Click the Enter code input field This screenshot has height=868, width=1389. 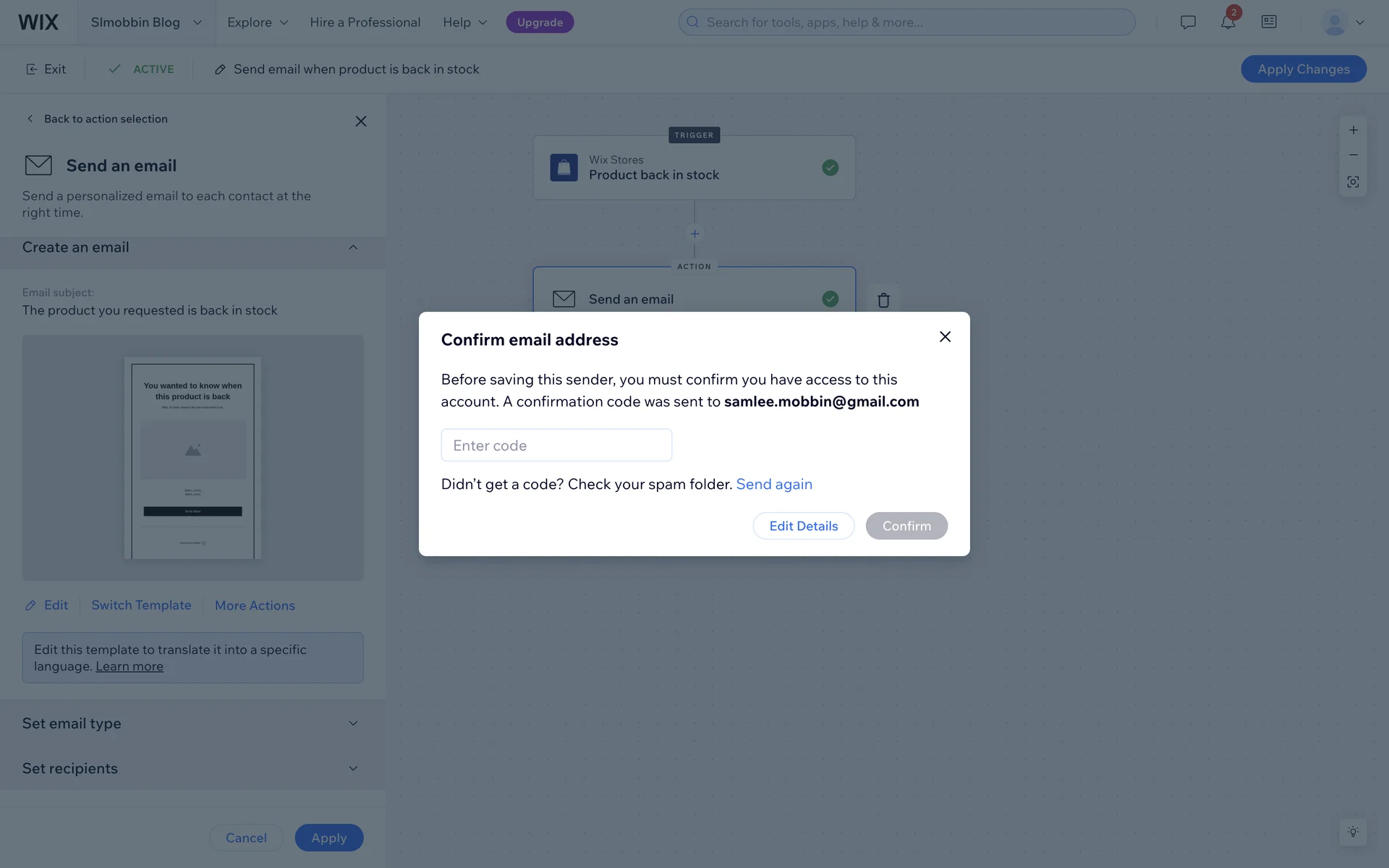click(x=556, y=446)
